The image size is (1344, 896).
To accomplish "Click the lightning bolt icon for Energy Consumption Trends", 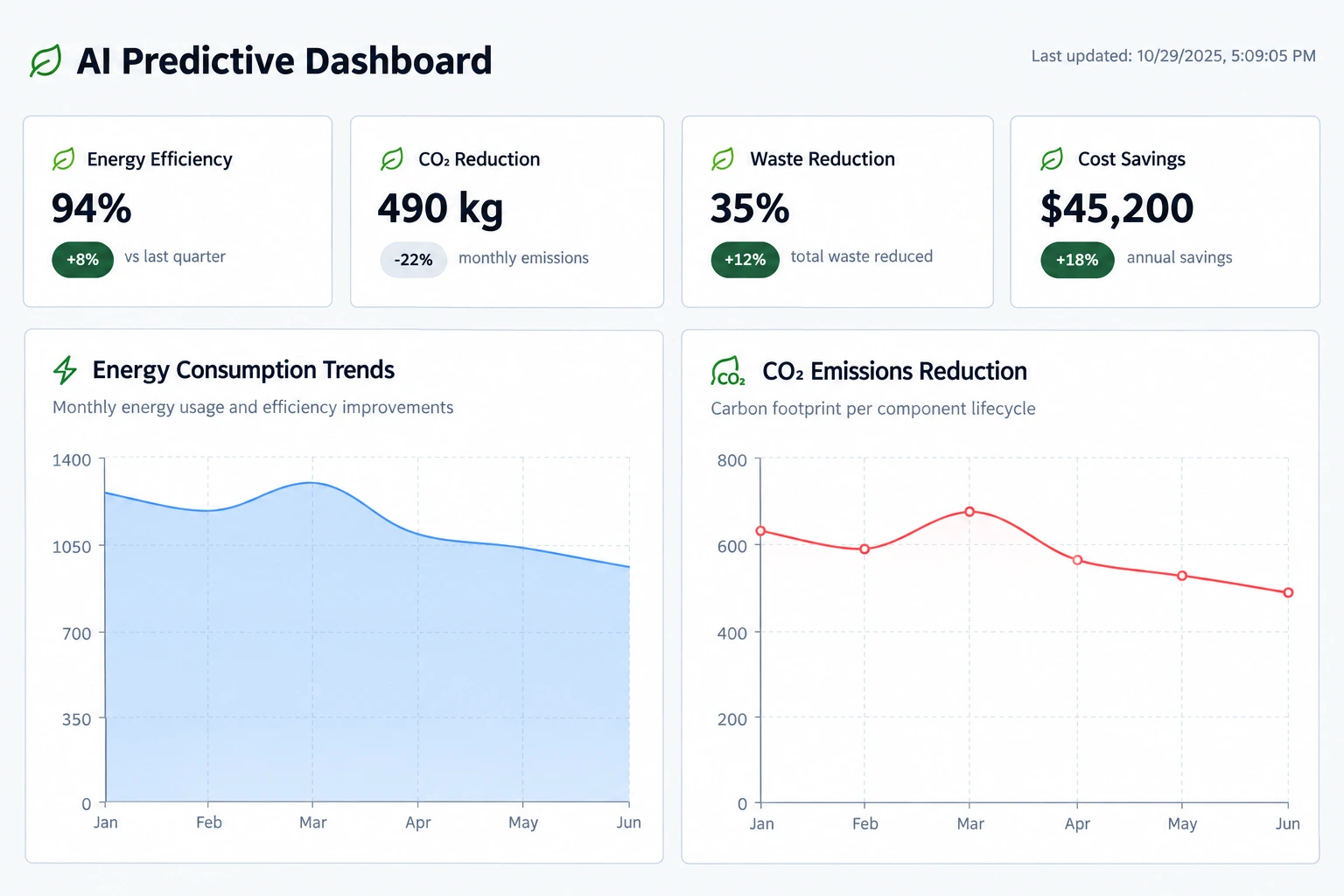I will click(66, 370).
